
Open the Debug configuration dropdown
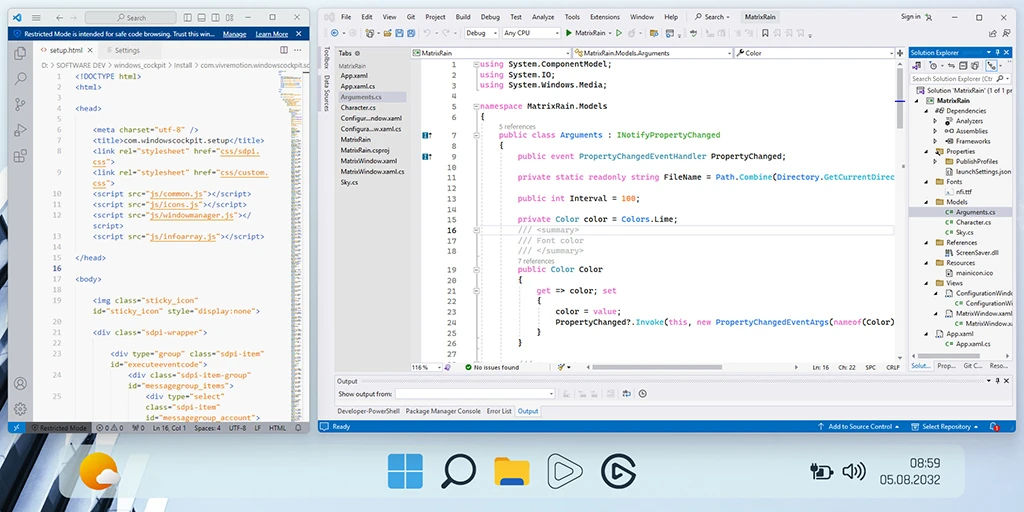coord(480,33)
